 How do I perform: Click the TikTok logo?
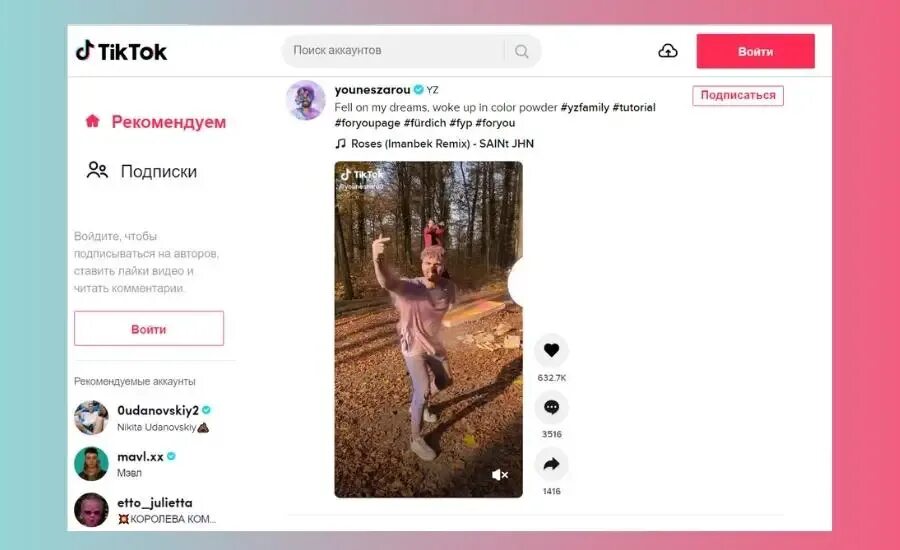pyautogui.click(x=121, y=51)
